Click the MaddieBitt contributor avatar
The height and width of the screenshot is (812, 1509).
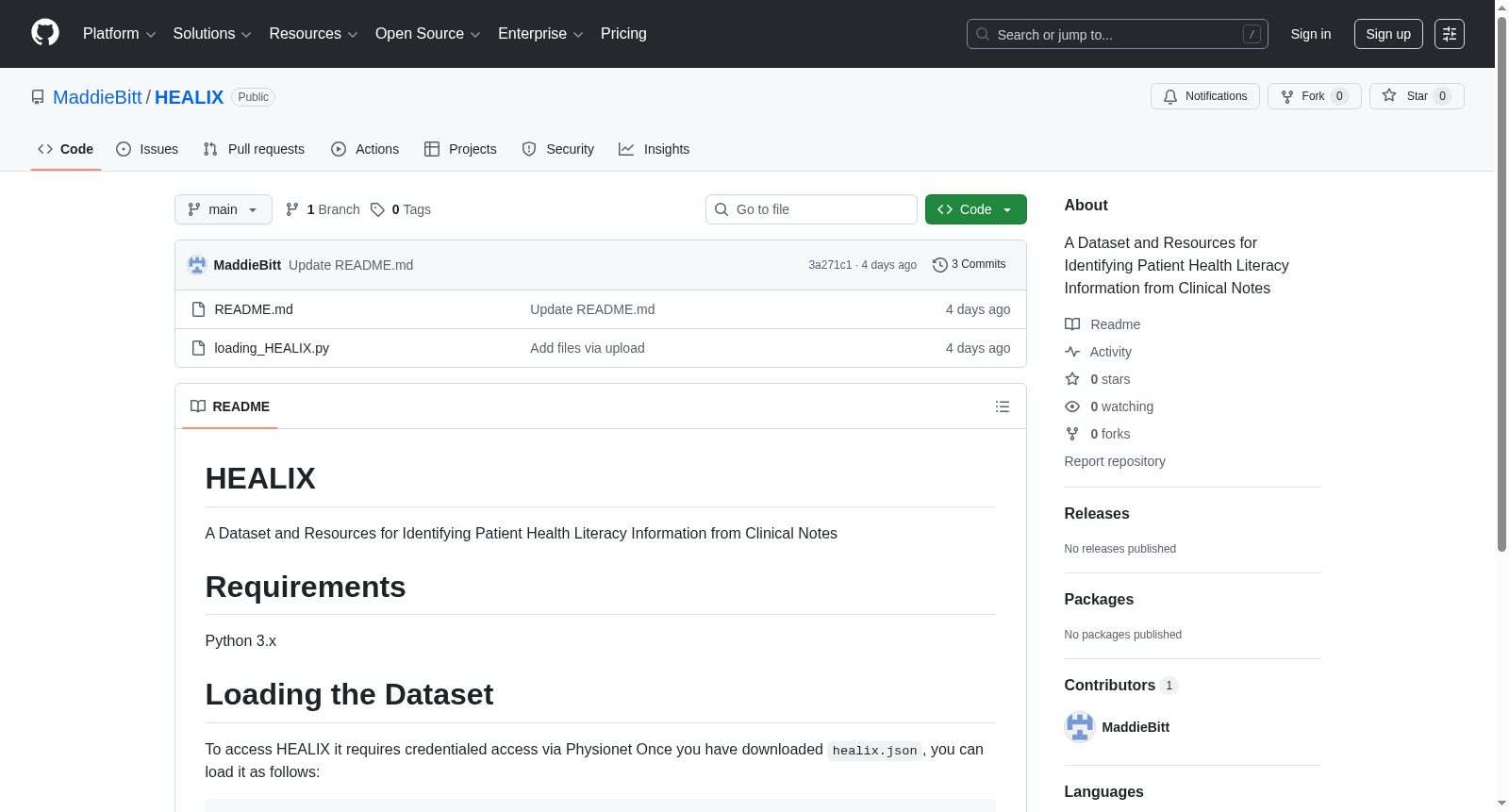click(1080, 727)
